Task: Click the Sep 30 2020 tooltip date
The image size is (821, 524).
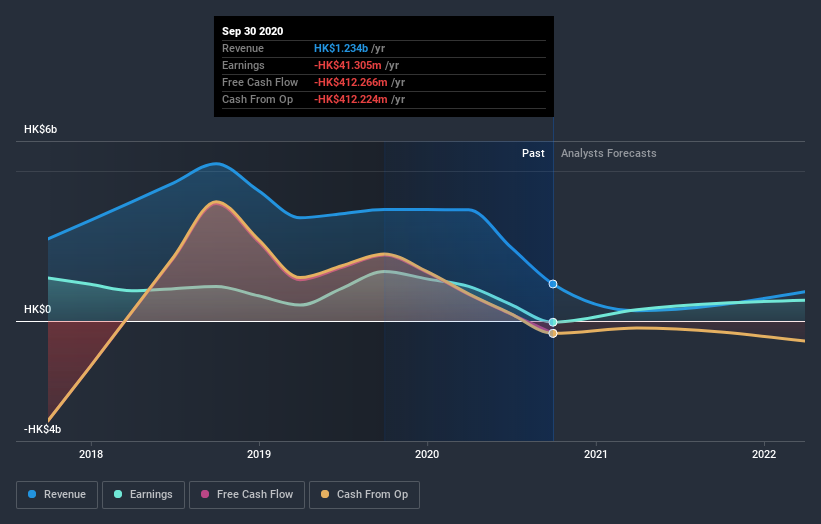Action: pyautogui.click(x=252, y=31)
